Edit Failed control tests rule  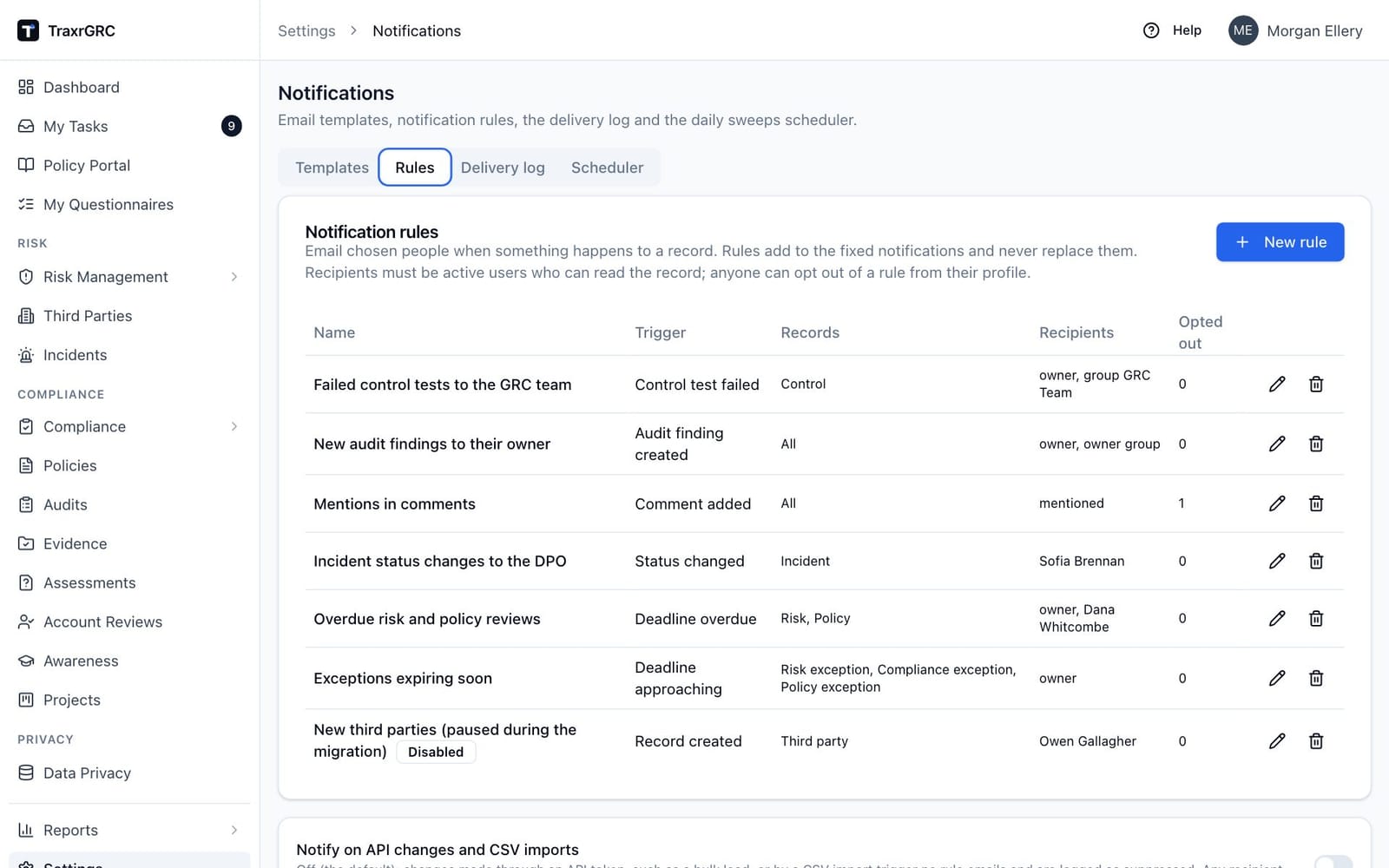(1277, 384)
